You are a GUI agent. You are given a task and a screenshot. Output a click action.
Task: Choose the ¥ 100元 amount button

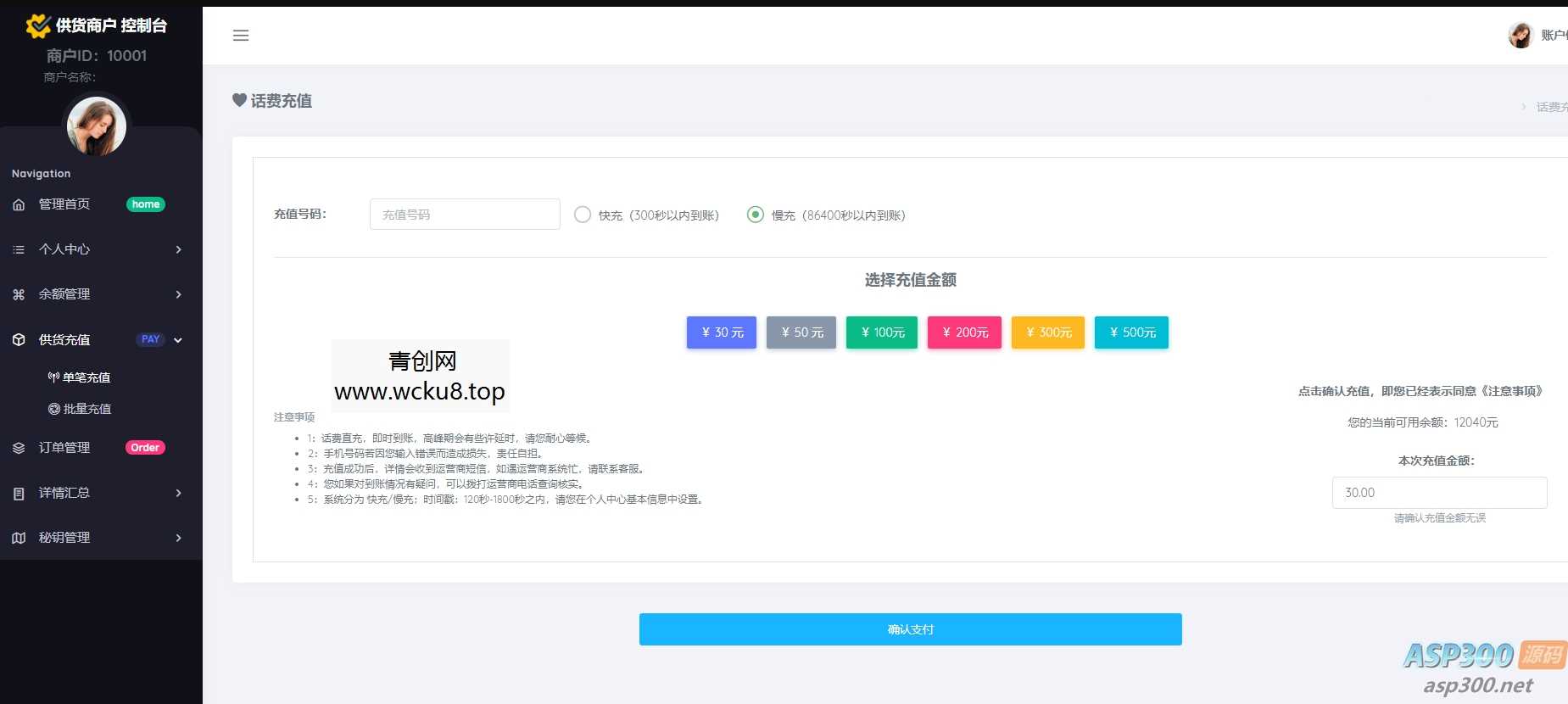(882, 332)
